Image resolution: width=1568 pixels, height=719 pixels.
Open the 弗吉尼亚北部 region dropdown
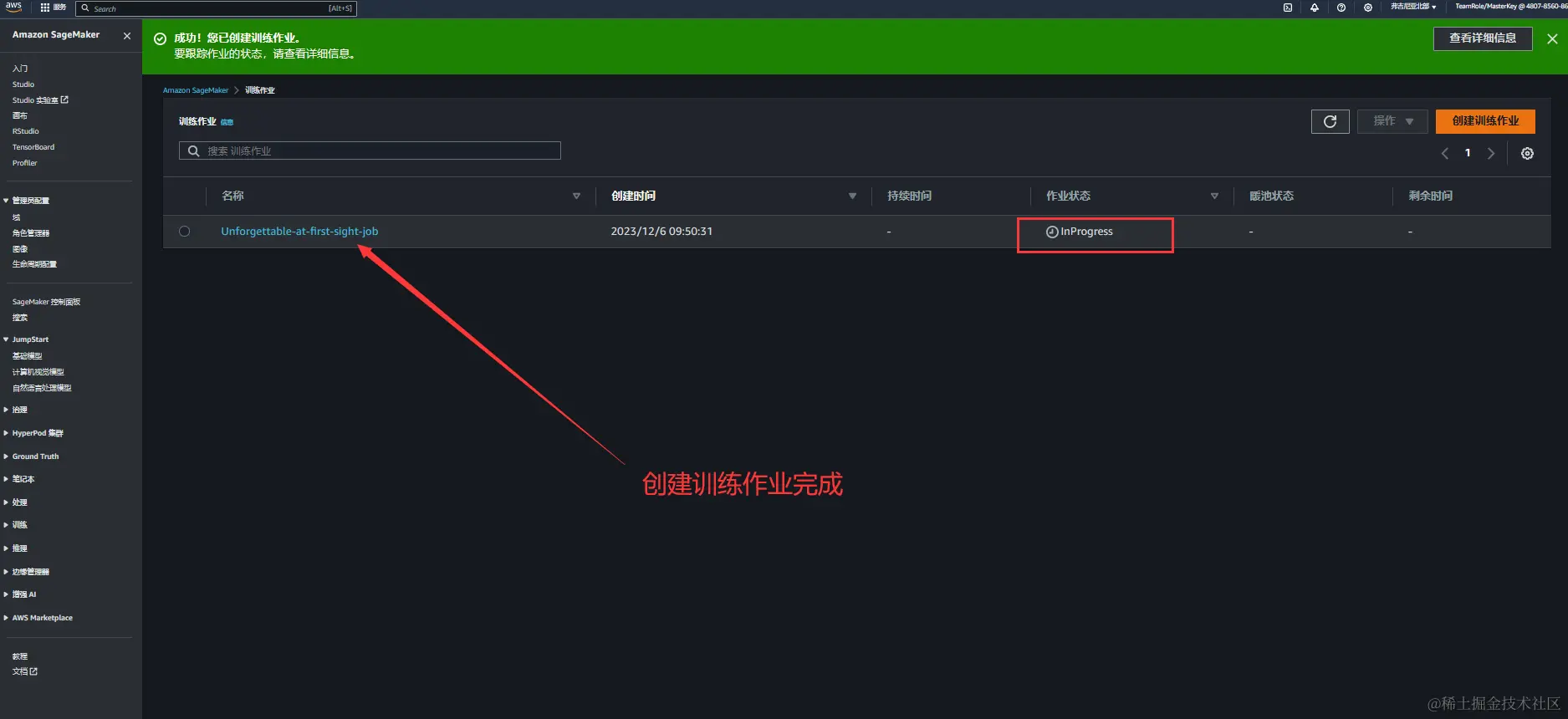(x=1413, y=7)
